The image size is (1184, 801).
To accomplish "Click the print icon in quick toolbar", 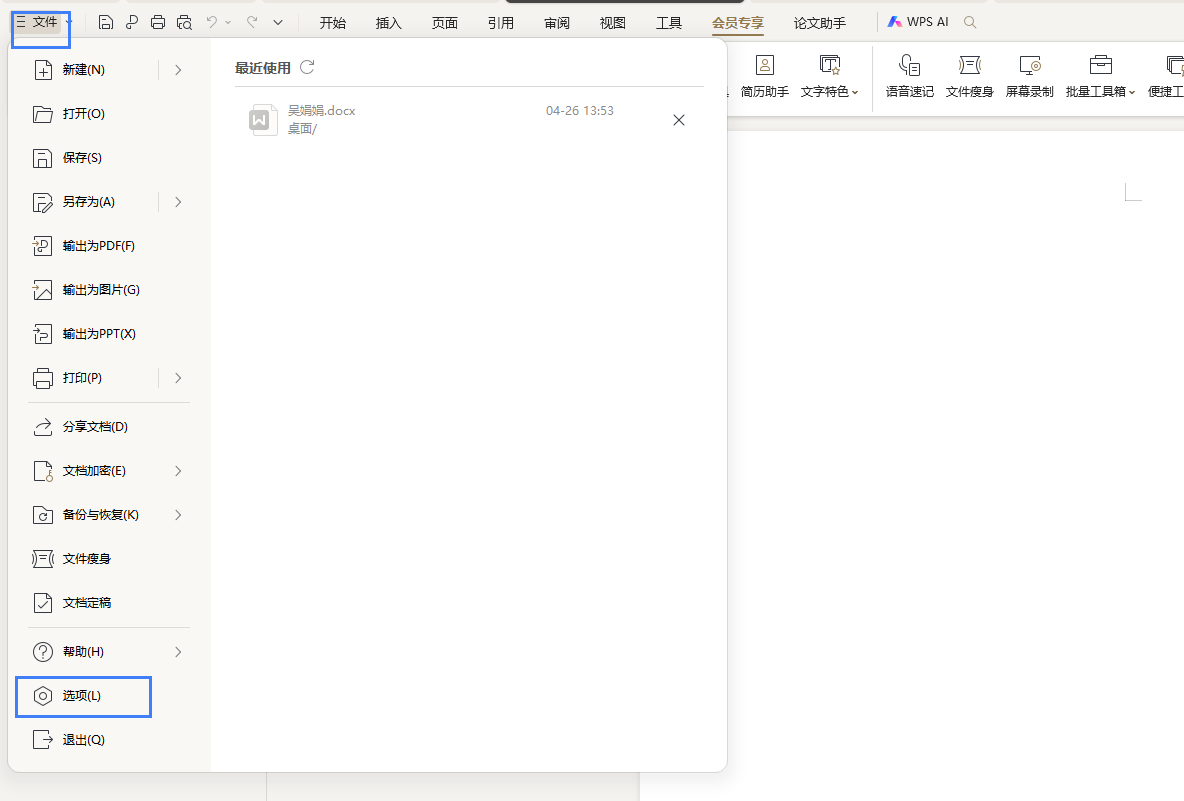I will click(158, 23).
